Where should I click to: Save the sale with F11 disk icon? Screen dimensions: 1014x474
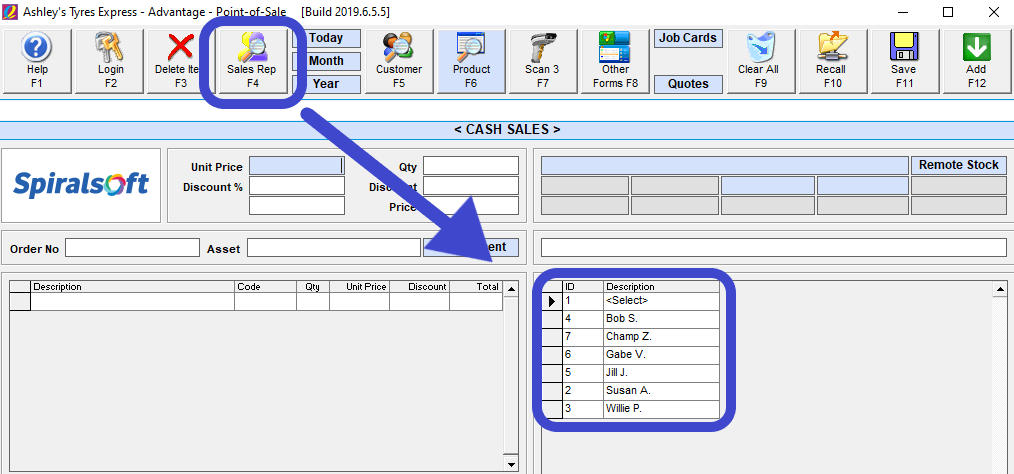click(903, 61)
